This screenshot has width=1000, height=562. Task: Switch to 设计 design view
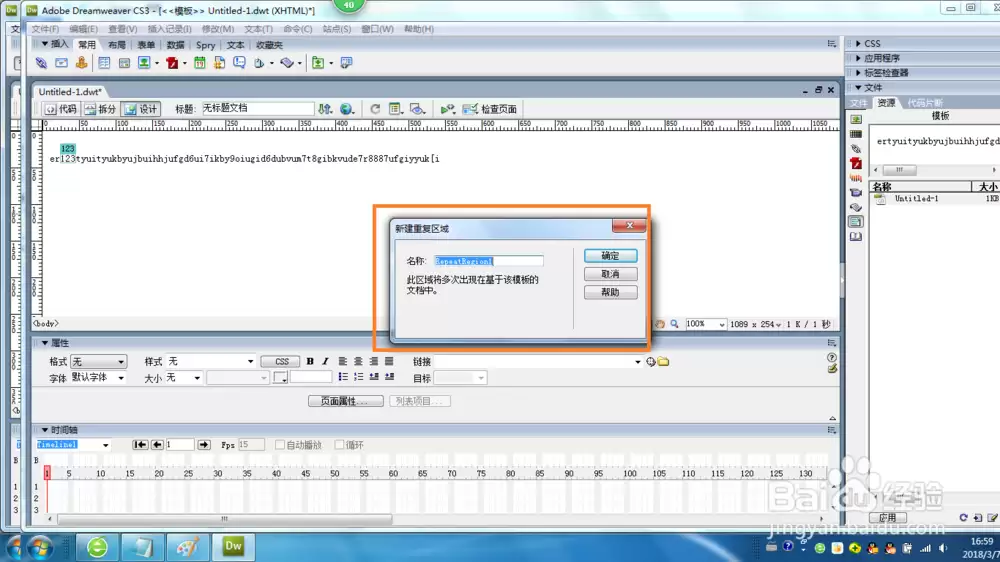pyautogui.click(x=141, y=109)
